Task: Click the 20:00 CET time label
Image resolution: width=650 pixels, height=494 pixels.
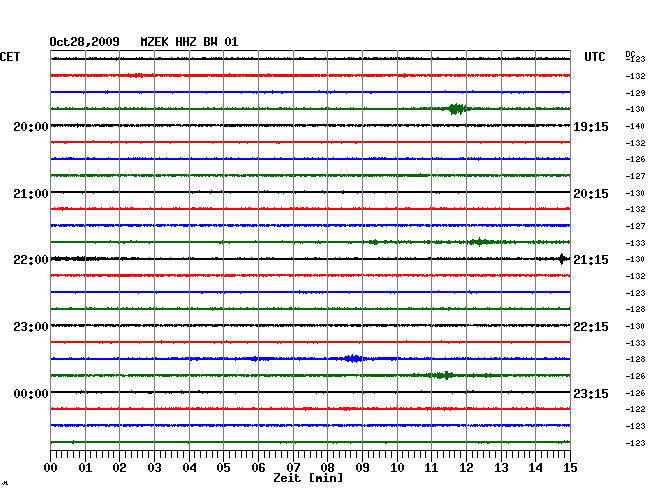Action: click(x=31, y=126)
